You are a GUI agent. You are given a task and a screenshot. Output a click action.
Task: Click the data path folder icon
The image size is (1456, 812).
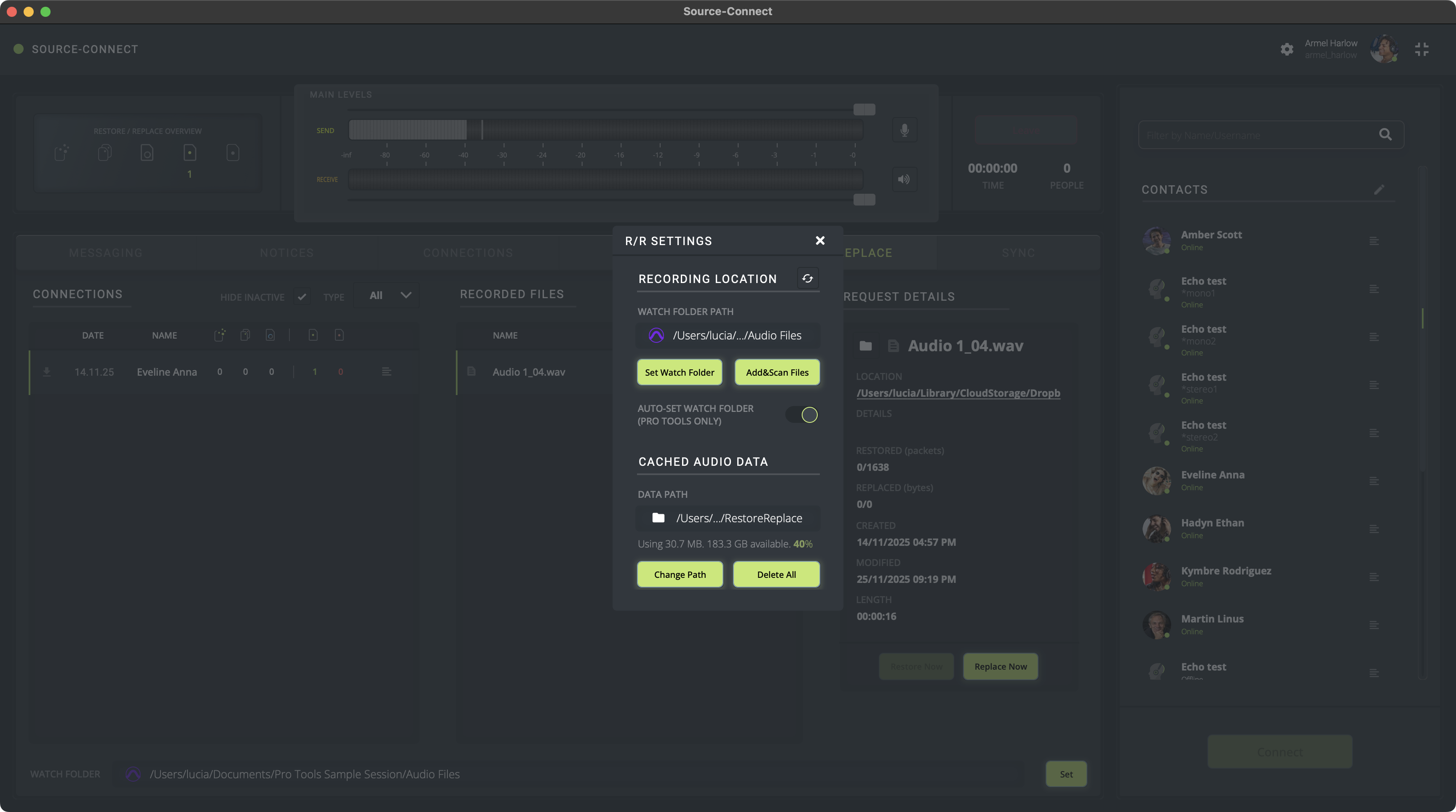[x=658, y=518]
